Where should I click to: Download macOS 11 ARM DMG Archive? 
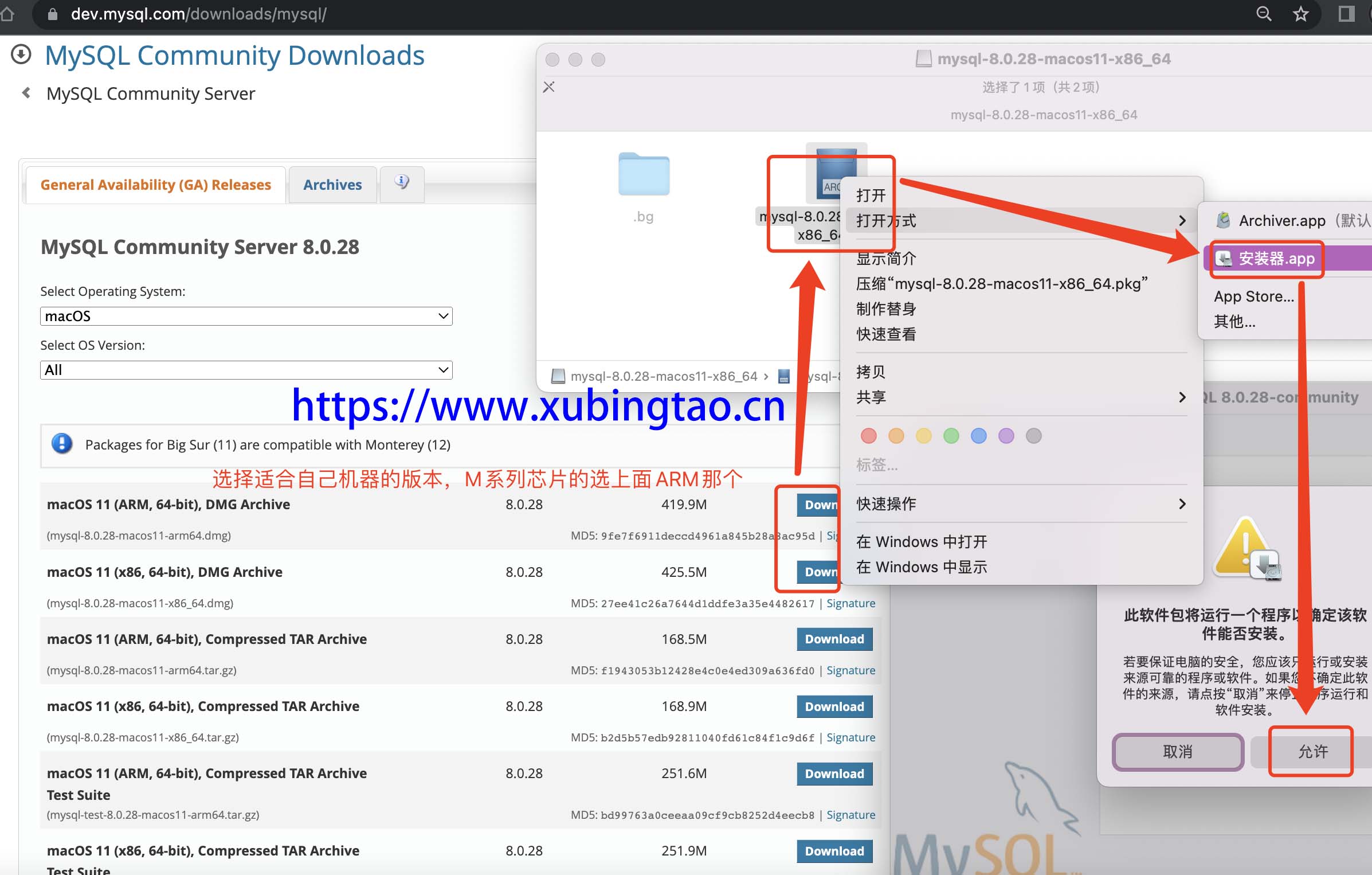[820, 505]
